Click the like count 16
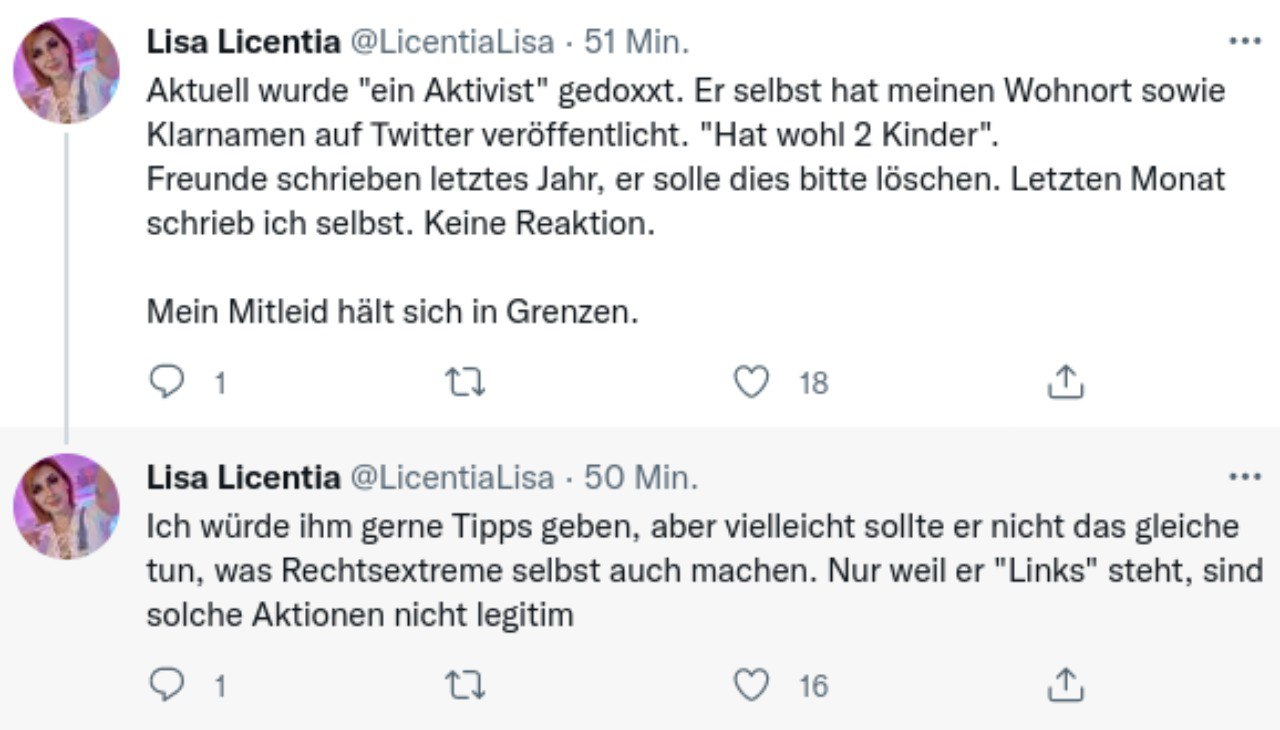Viewport: 1280px width, 730px height. pyautogui.click(x=814, y=686)
